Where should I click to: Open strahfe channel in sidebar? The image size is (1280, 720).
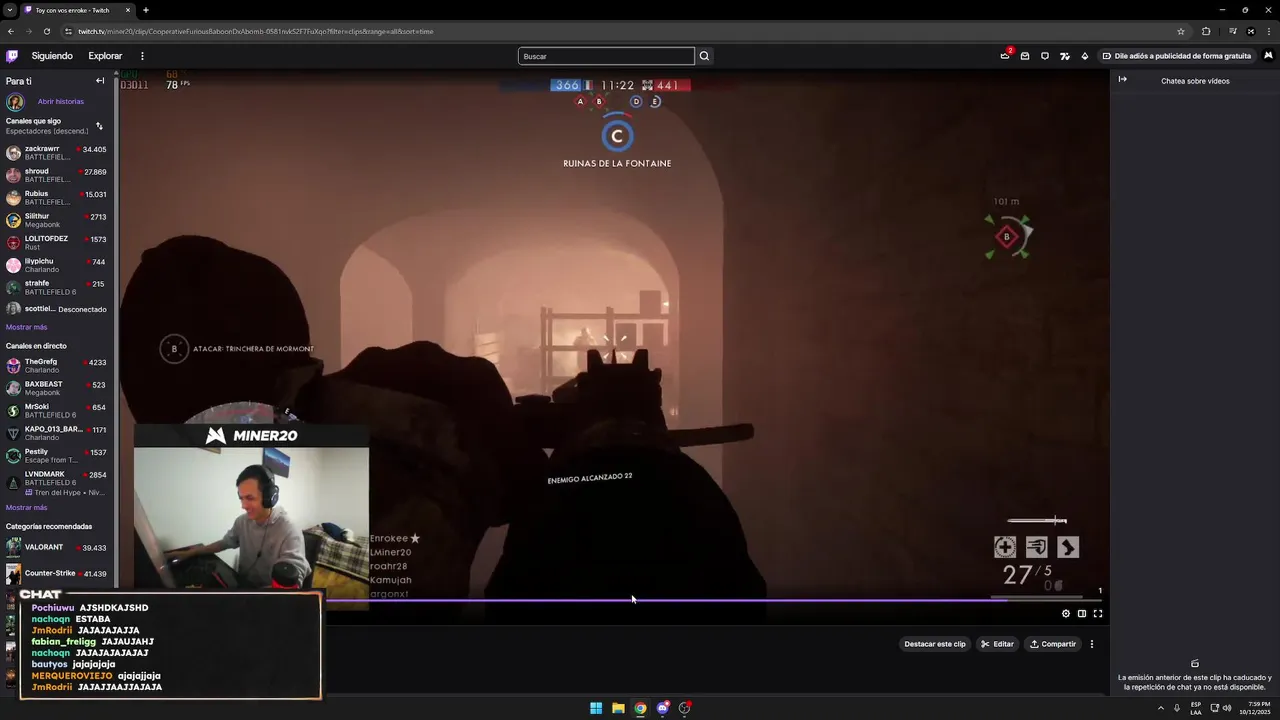[x=57, y=287]
